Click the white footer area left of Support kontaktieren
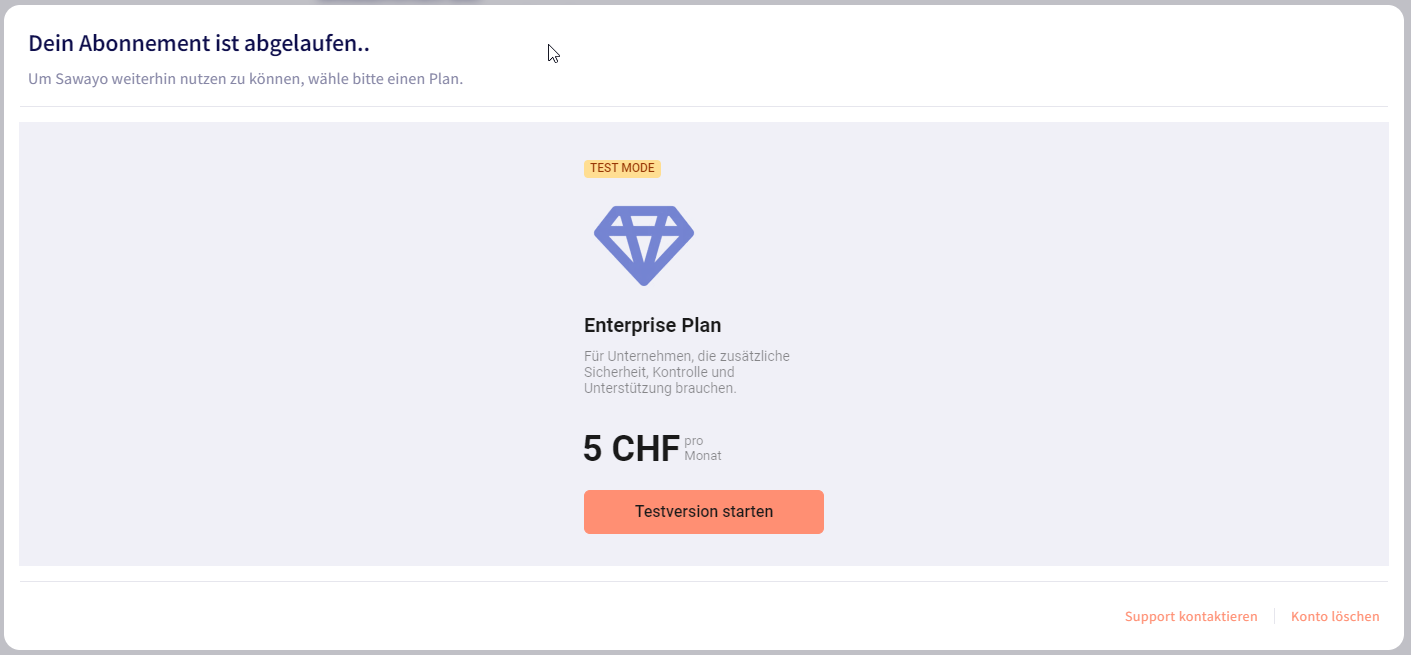The image size is (1411, 655). tap(560, 616)
